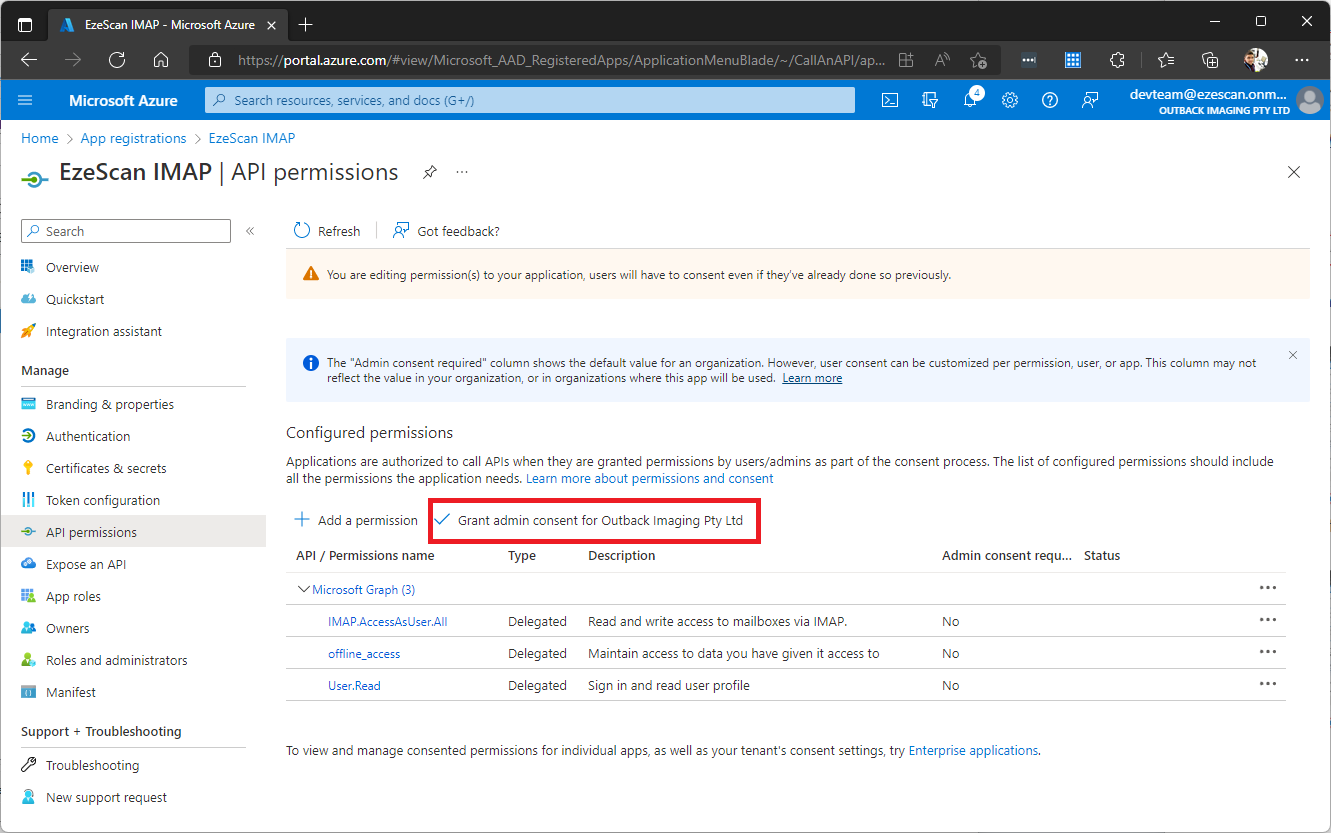Click the help question mark icon

(1049, 100)
